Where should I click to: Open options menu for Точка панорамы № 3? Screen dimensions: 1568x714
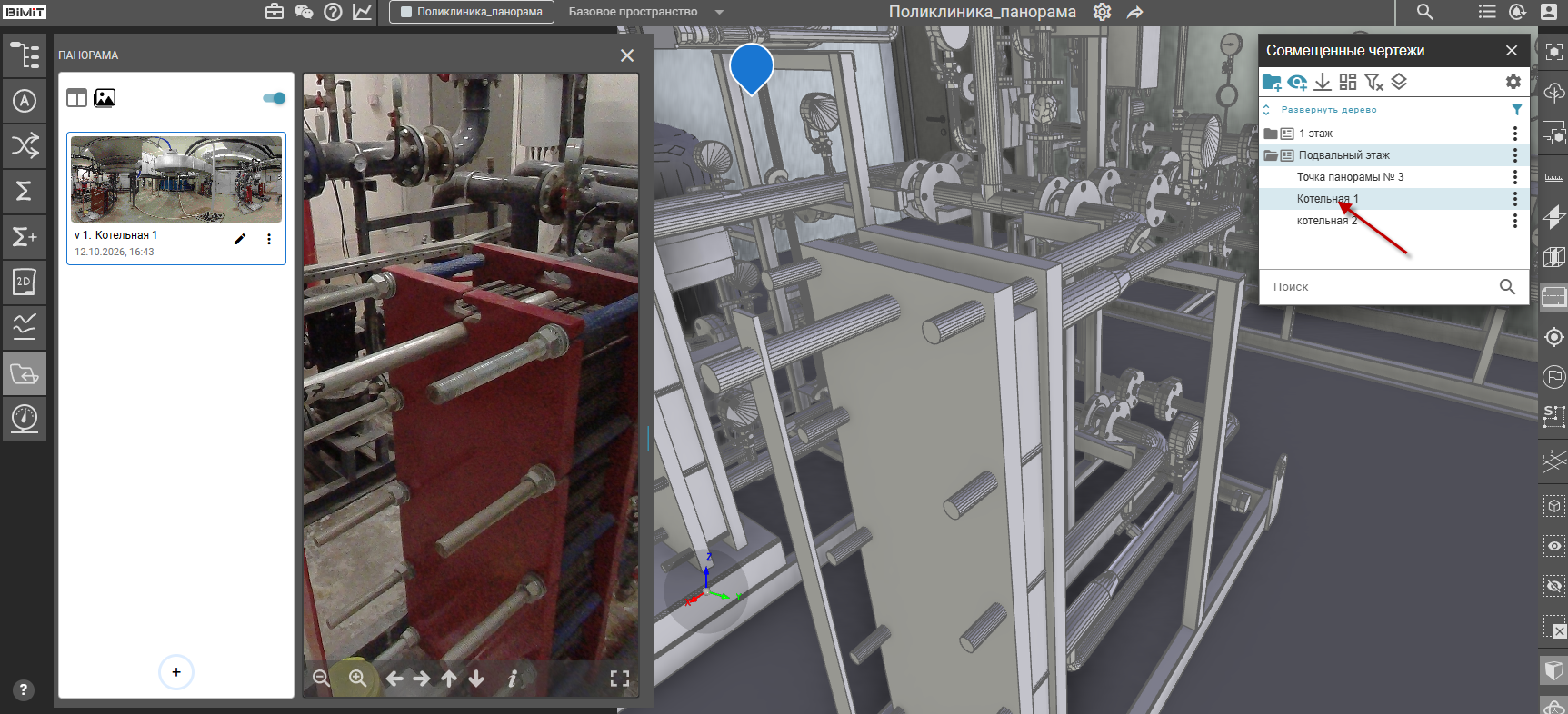tap(1514, 177)
